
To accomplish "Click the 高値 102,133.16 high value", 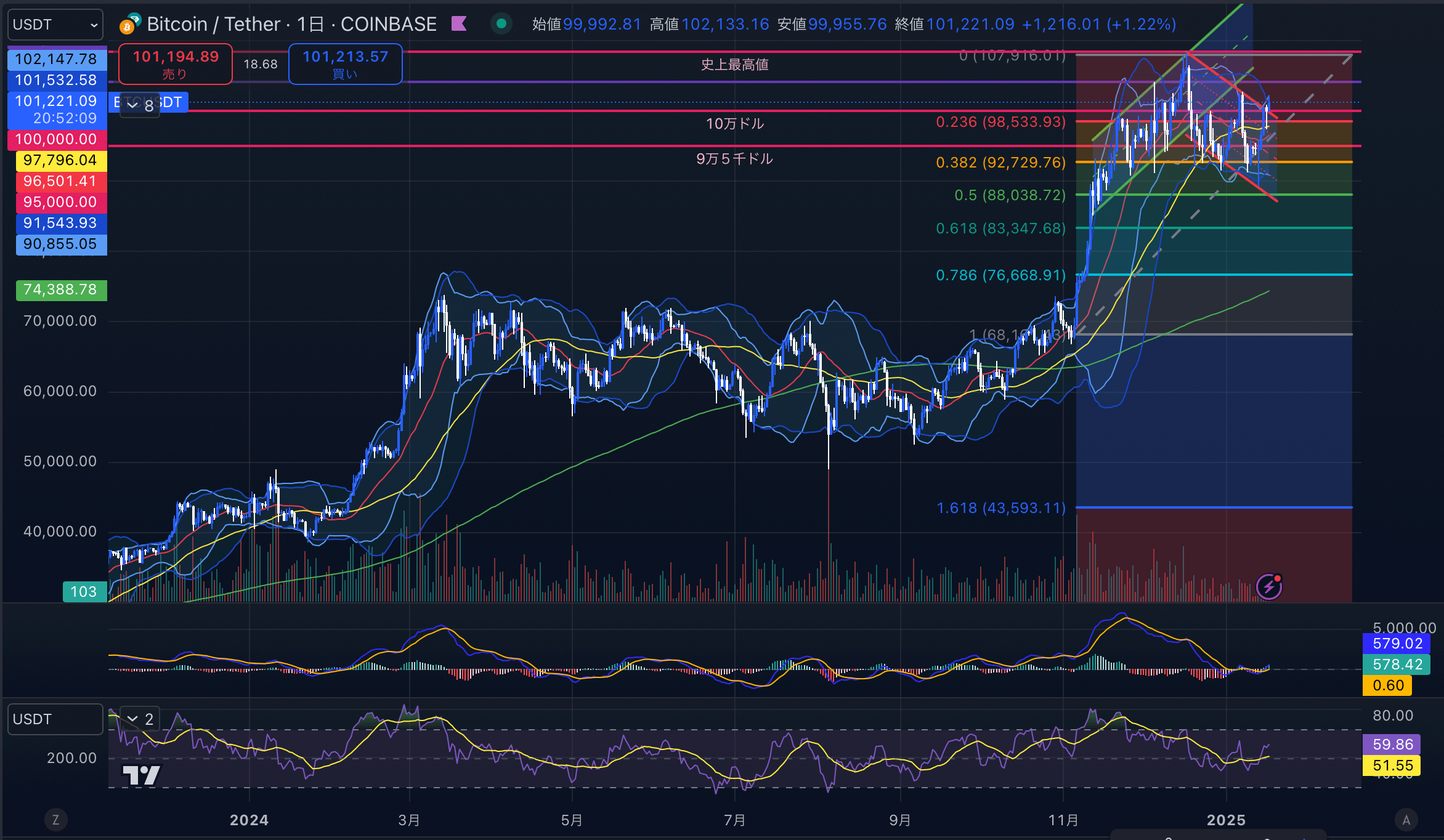I will pos(710,24).
